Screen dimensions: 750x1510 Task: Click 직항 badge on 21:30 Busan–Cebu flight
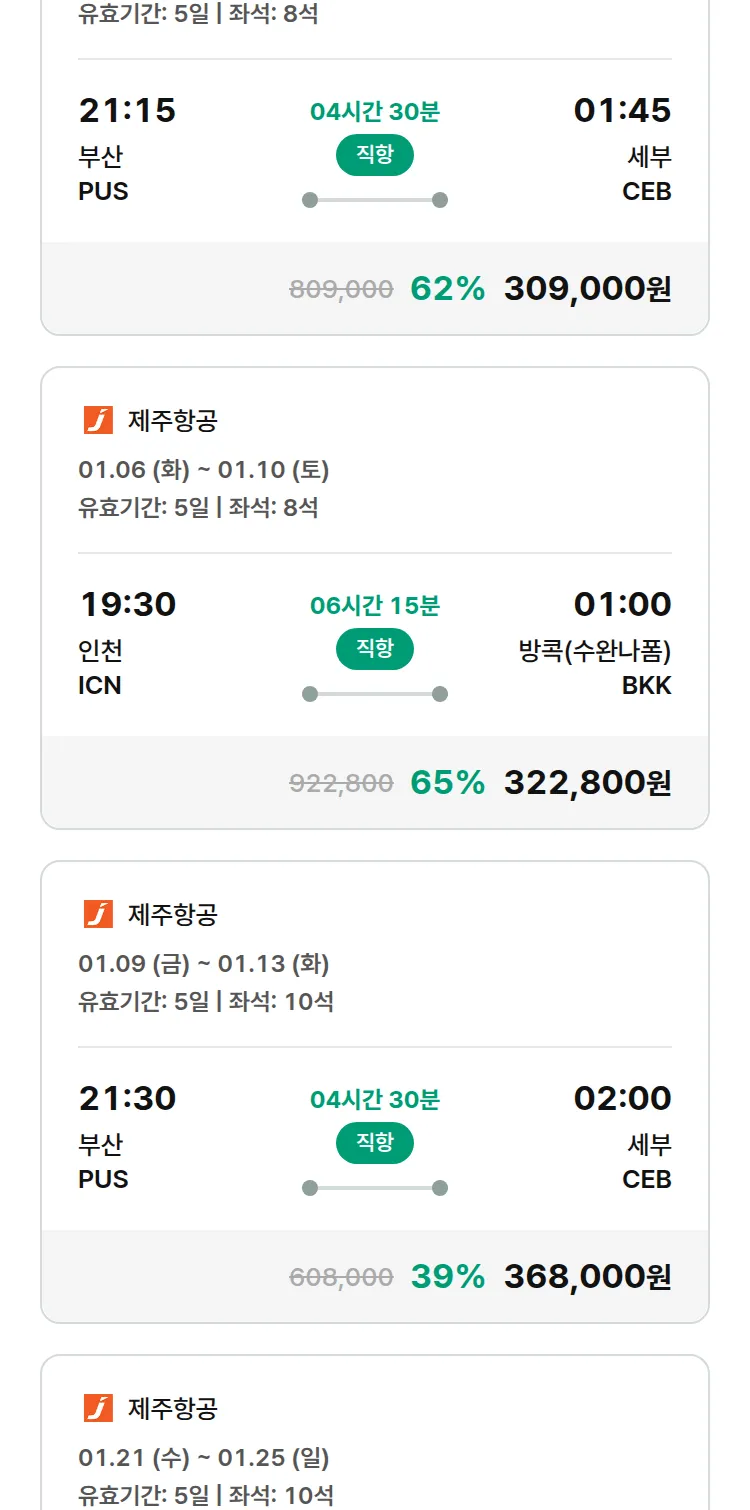374,1143
